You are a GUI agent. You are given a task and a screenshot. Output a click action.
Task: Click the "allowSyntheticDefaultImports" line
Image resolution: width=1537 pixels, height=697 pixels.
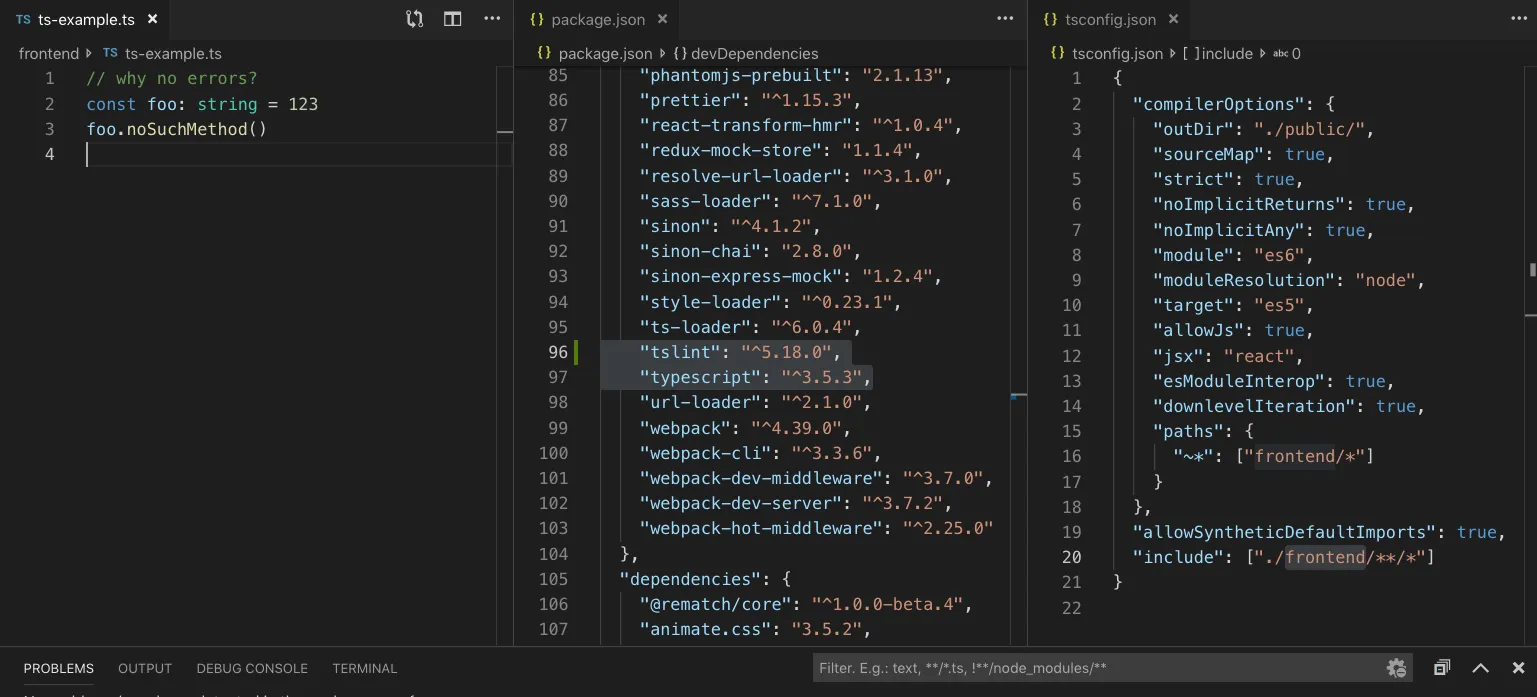[1318, 532]
